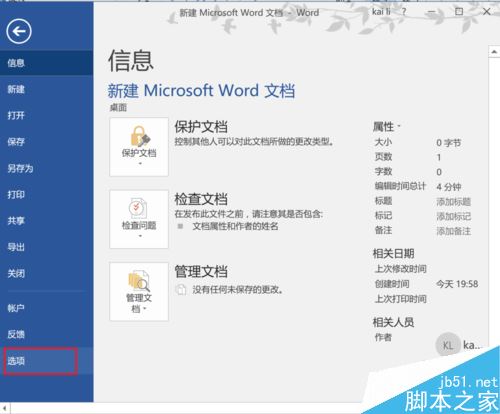This screenshot has height=414, width=500.
Task: Click the 相关日期 heading
Action: 393,254
